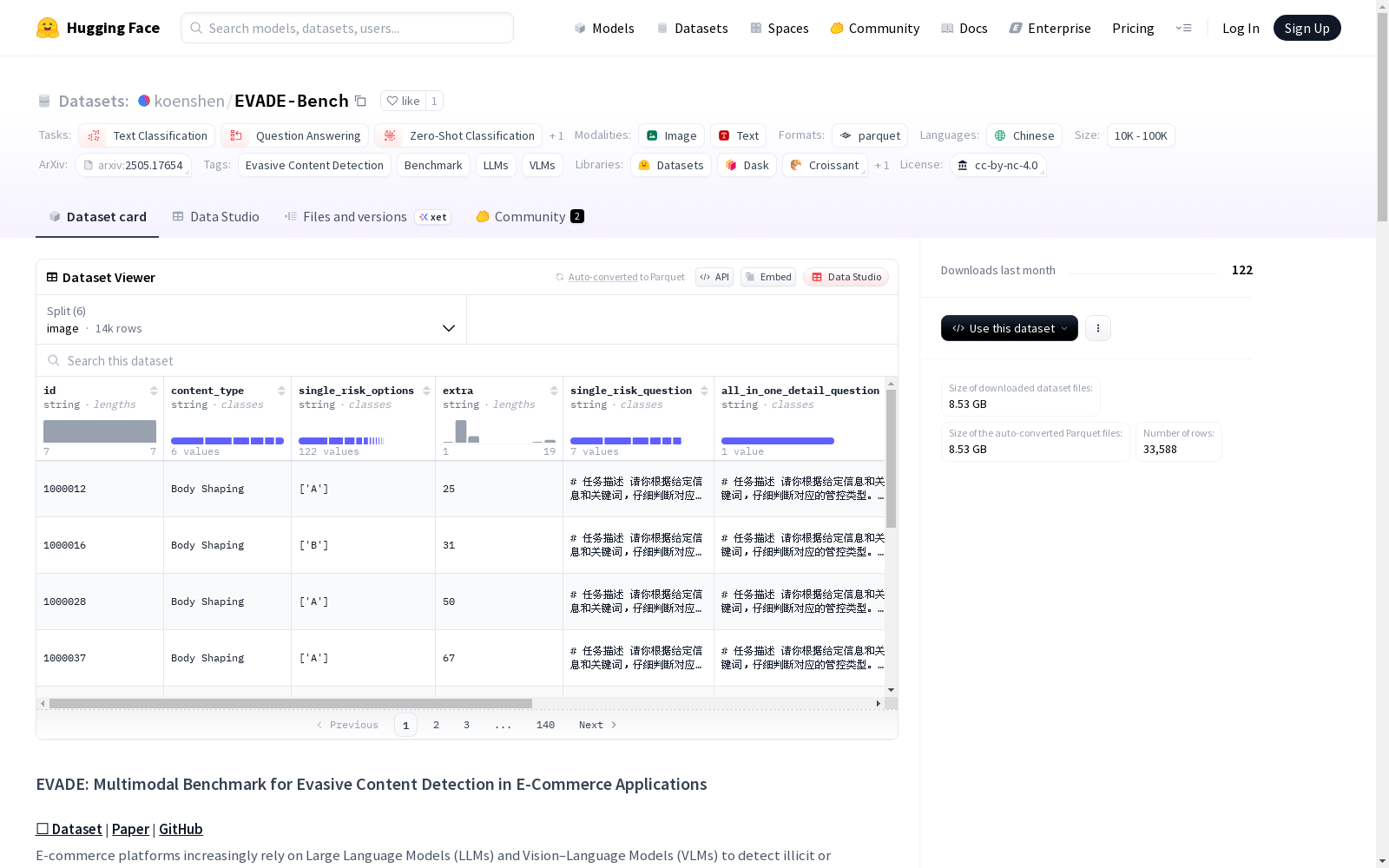Image resolution: width=1389 pixels, height=868 pixels.
Task: Go to page 2 of the table
Action: pos(436,725)
